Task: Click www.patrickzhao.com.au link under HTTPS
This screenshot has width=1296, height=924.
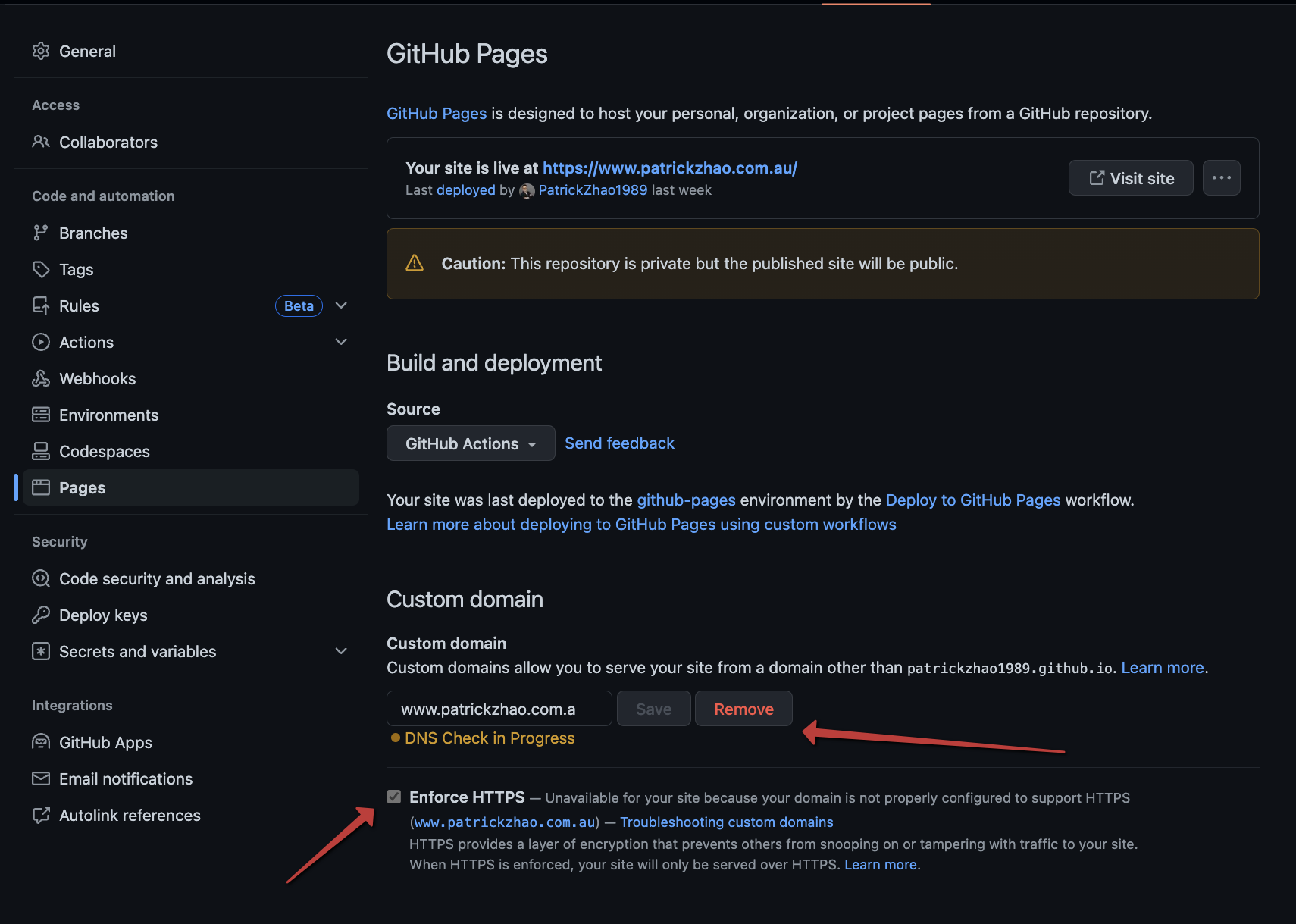Action: [504, 822]
